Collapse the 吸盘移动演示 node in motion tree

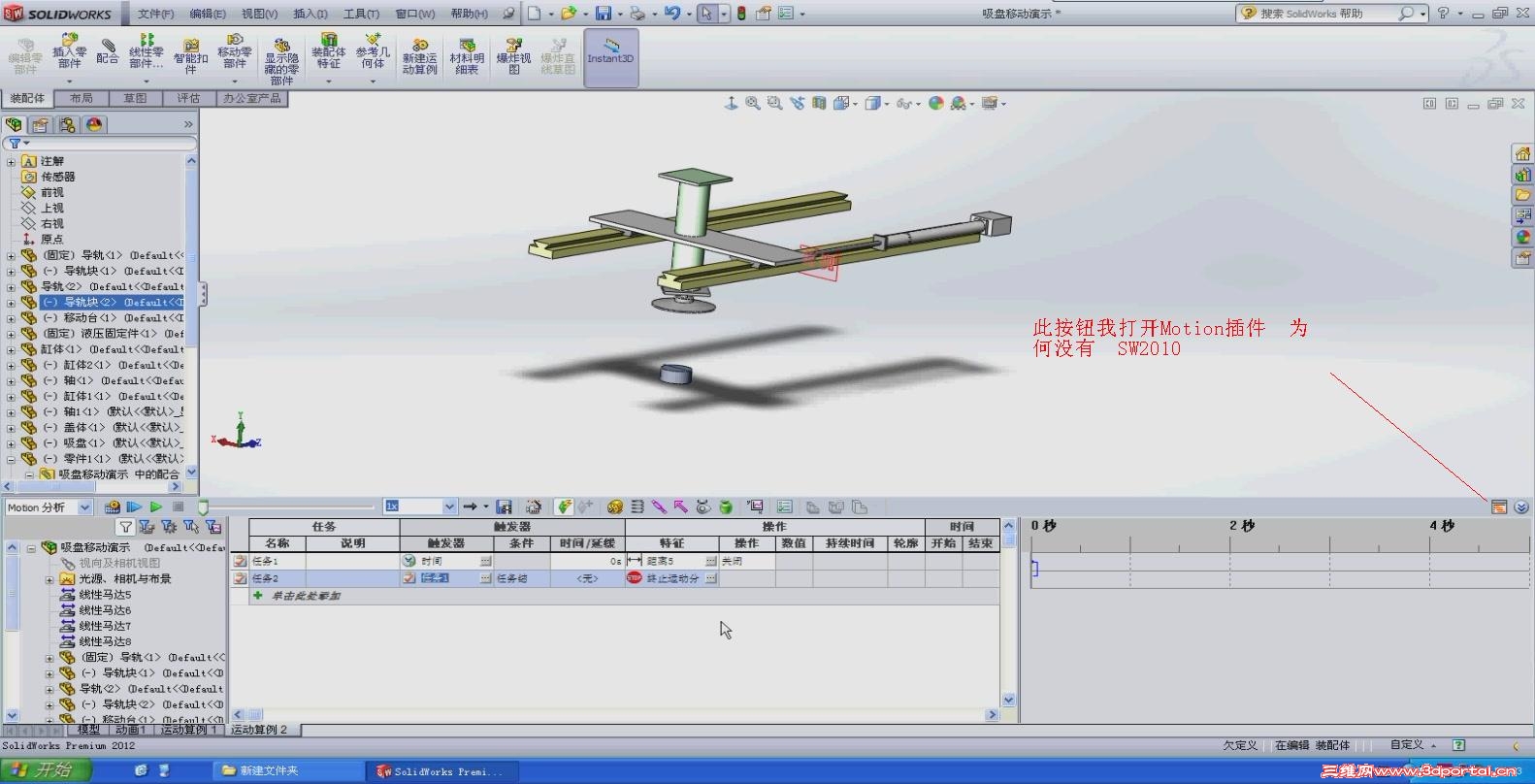pyautogui.click(x=31, y=548)
